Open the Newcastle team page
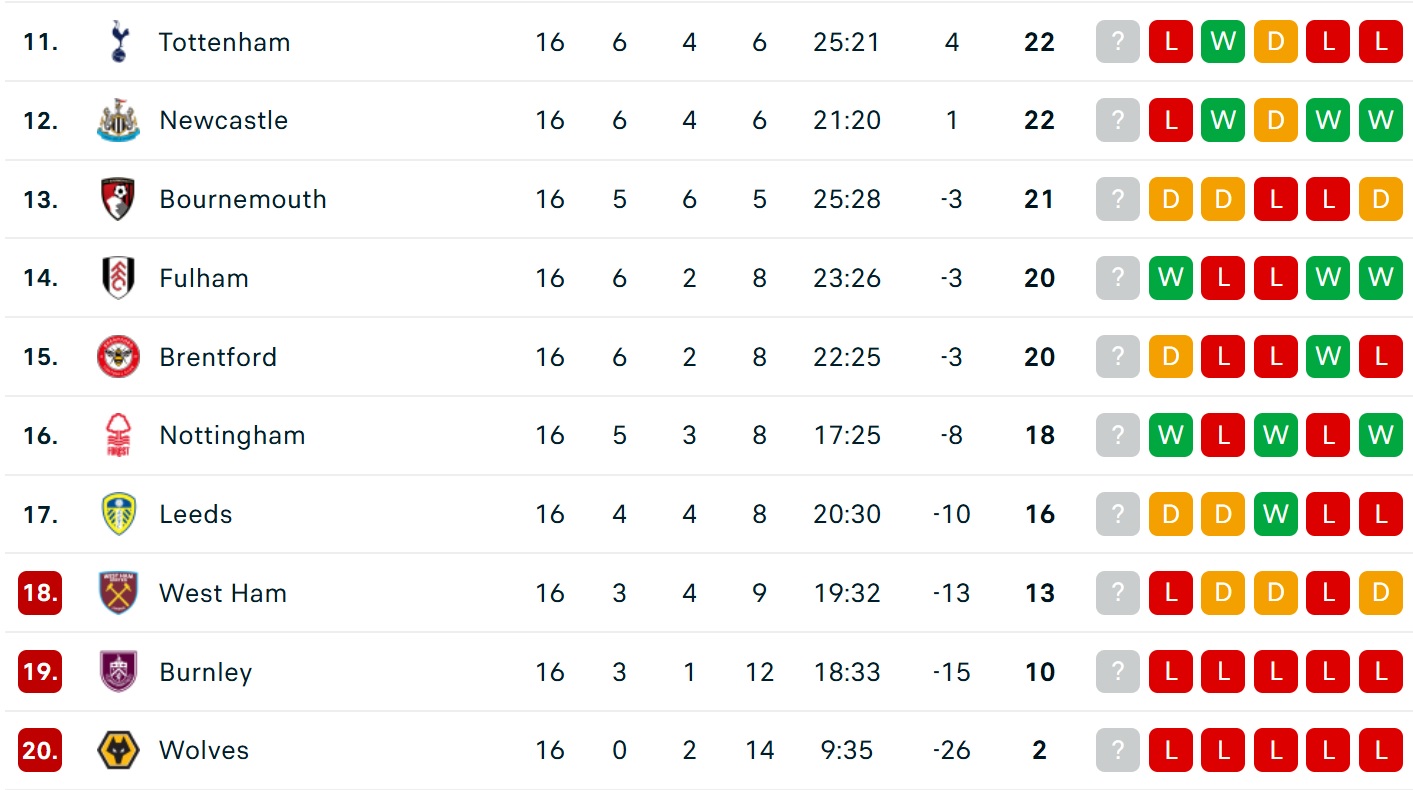 tap(223, 121)
